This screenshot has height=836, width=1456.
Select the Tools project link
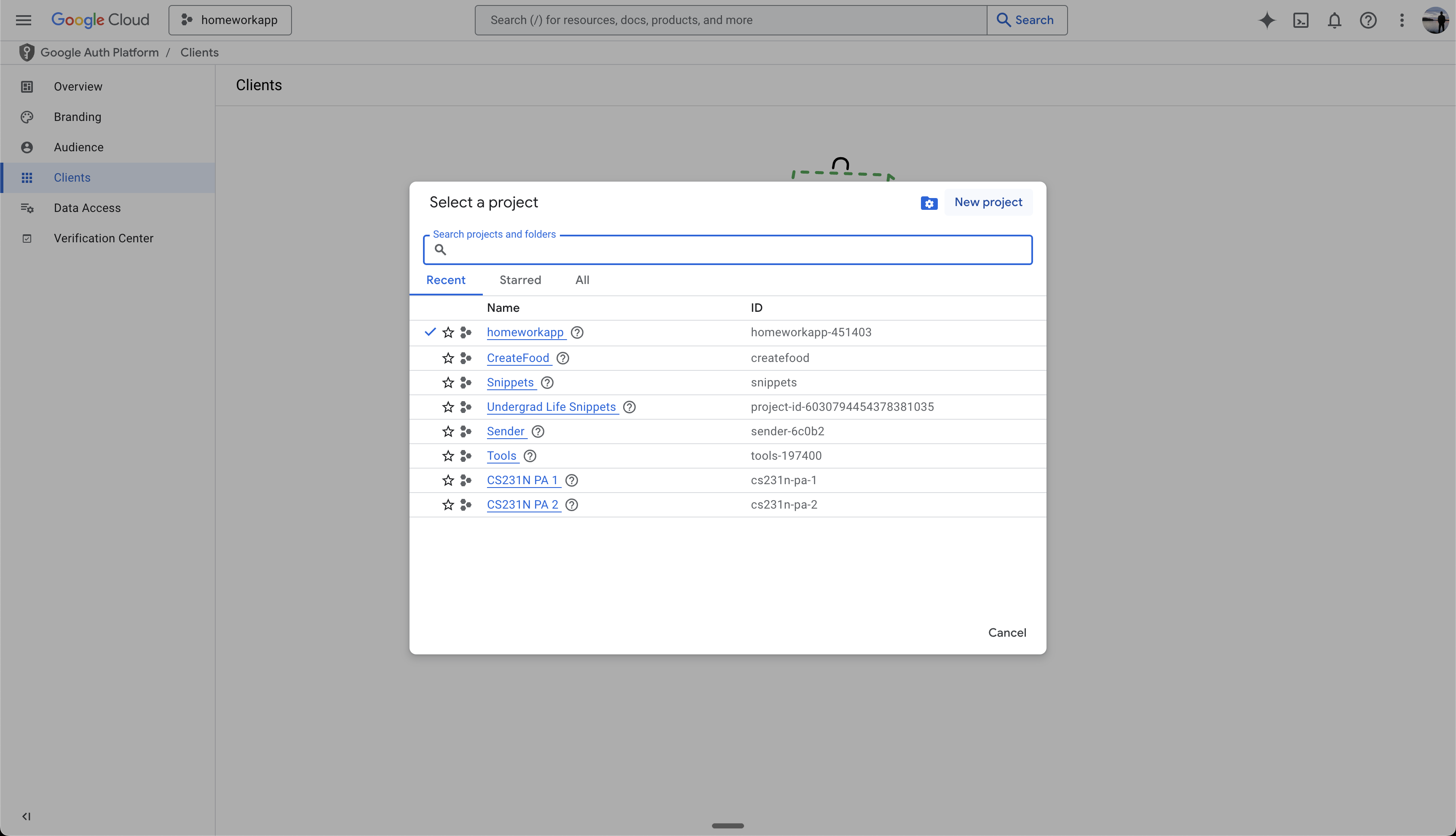coord(502,456)
